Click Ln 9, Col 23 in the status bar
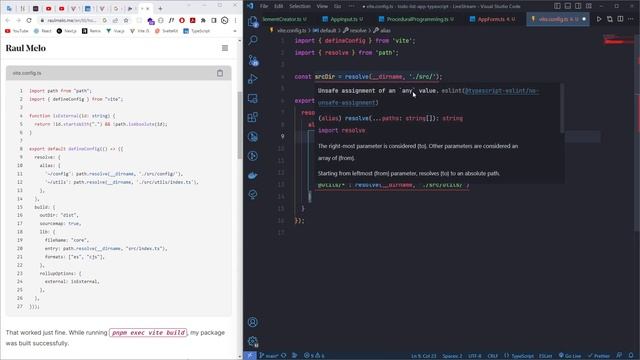 [x=424, y=356]
